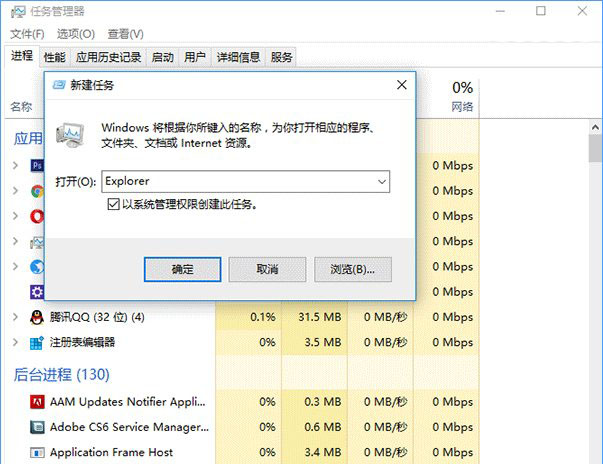Open the 打开 combo box dropdown arrow
The width and height of the screenshot is (603, 464).
click(x=381, y=182)
